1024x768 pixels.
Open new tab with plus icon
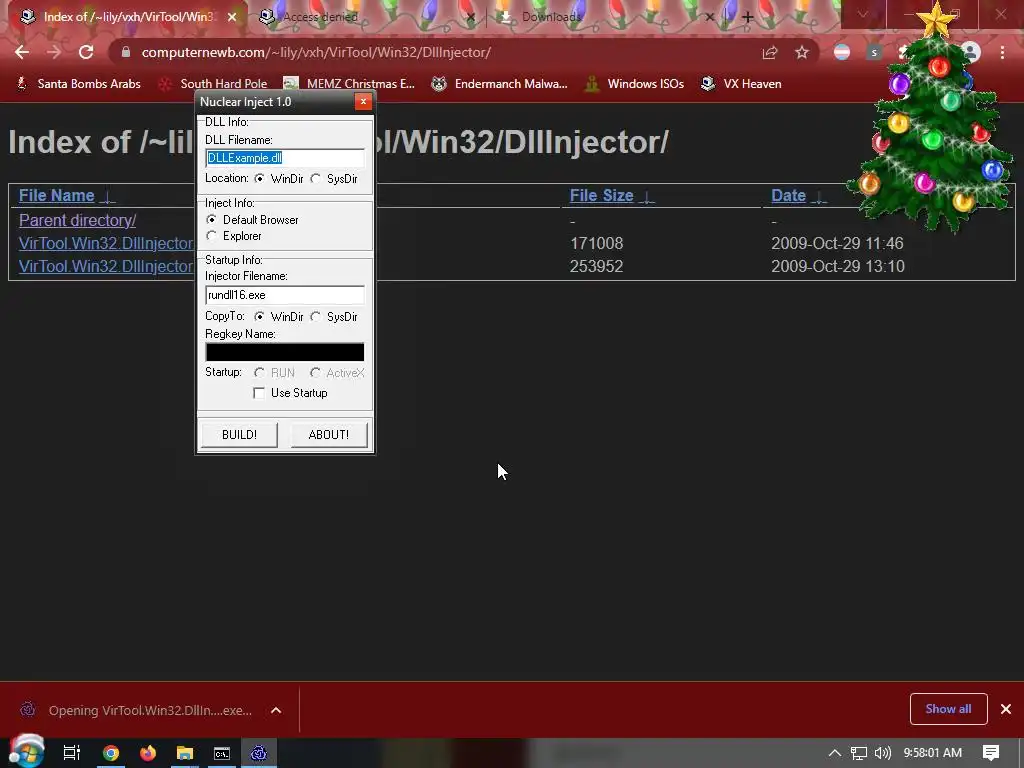point(748,17)
